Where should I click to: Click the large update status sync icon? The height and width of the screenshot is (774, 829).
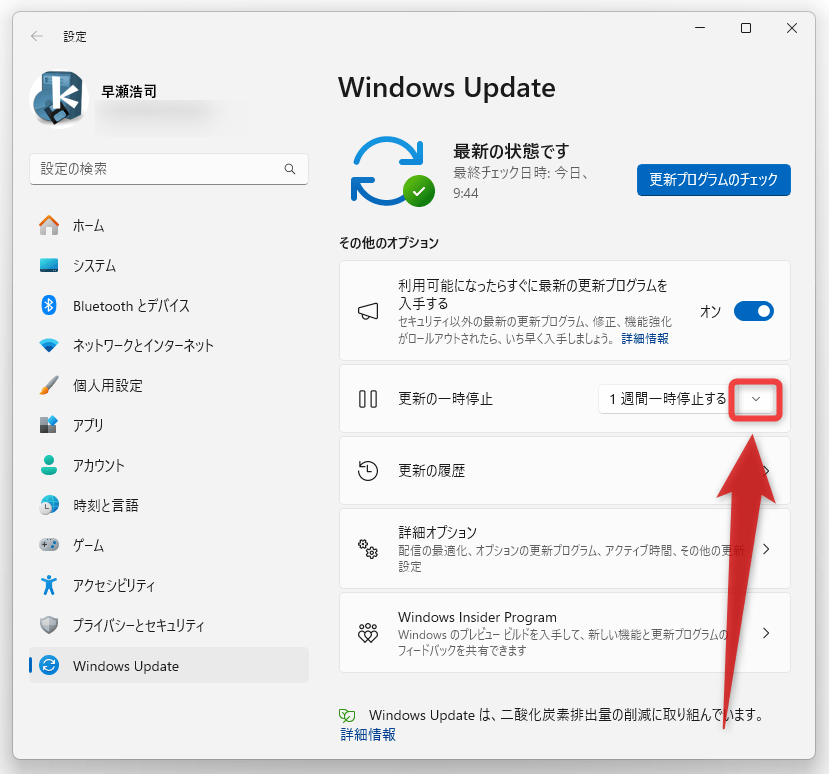pyautogui.click(x=392, y=171)
